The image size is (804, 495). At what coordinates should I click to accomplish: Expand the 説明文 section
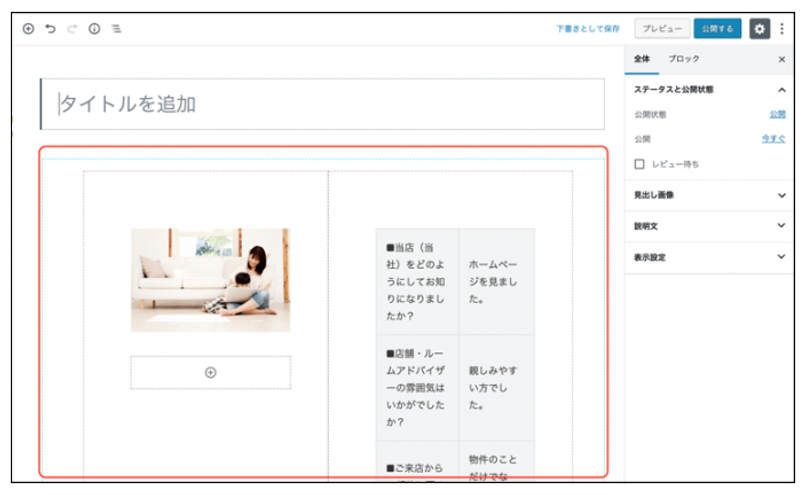coord(782,226)
